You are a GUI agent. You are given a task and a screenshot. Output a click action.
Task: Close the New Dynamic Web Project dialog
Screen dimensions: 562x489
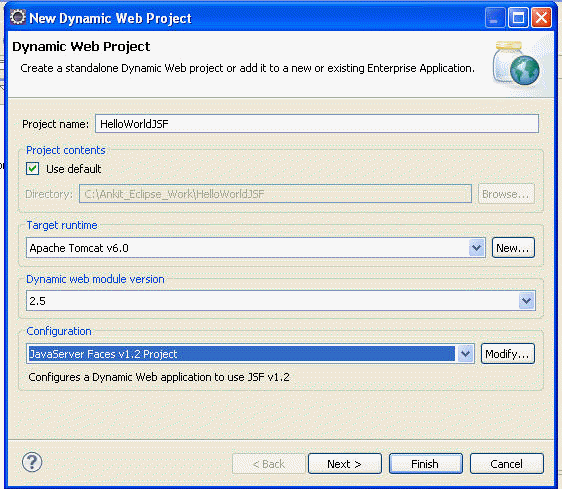point(541,18)
